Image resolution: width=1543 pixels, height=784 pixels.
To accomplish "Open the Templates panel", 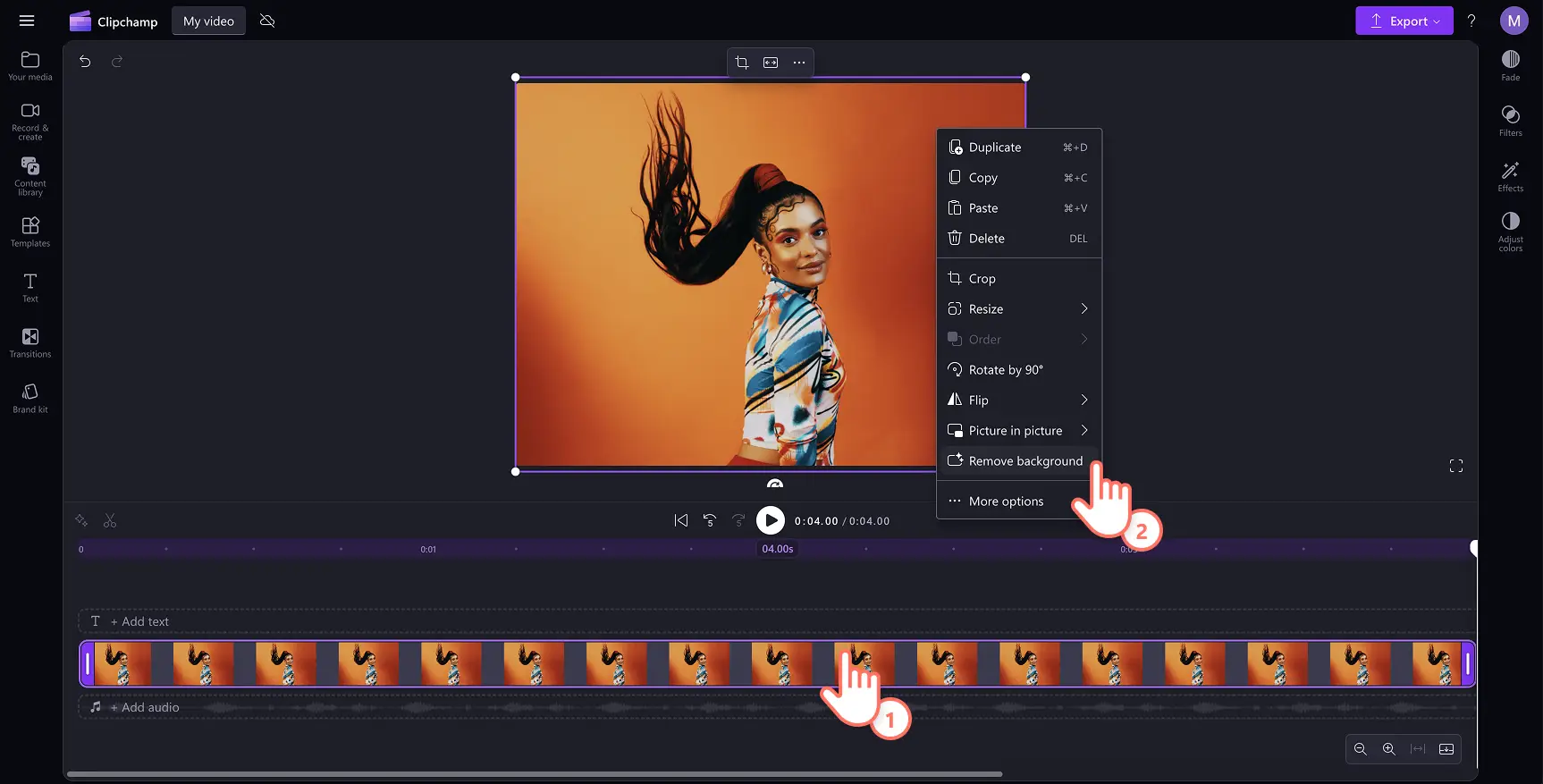I will tap(30, 232).
